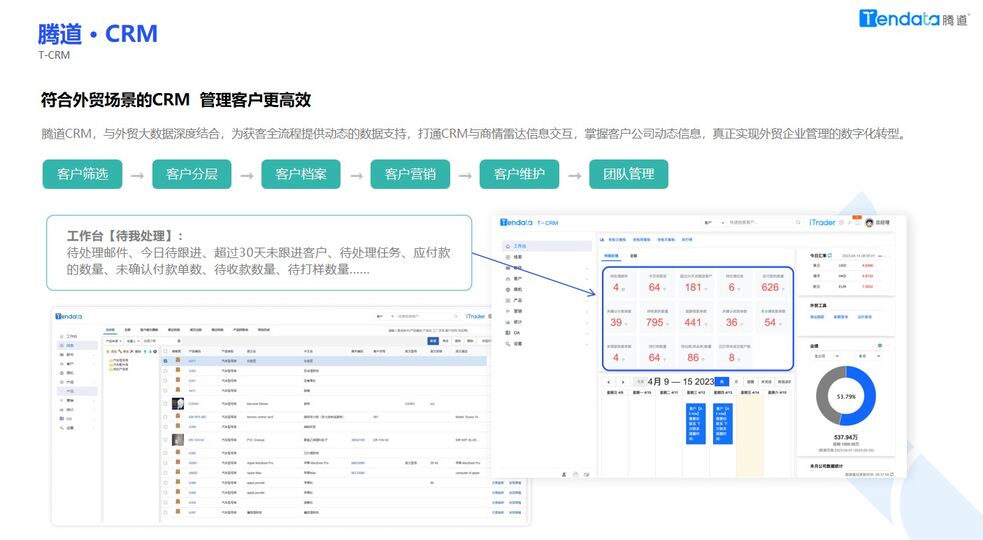Click the 商机 icon in dashboard sidebar
The image size is (983, 540).
pyautogui.click(x=508, y=290)
